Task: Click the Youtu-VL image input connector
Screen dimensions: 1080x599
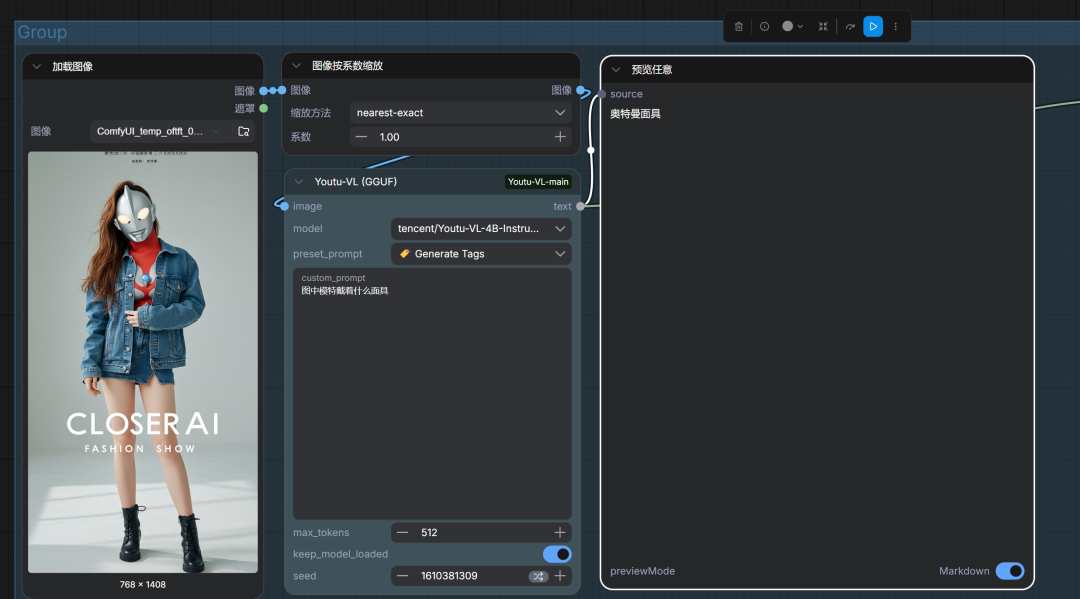Action: coord(284,206)
